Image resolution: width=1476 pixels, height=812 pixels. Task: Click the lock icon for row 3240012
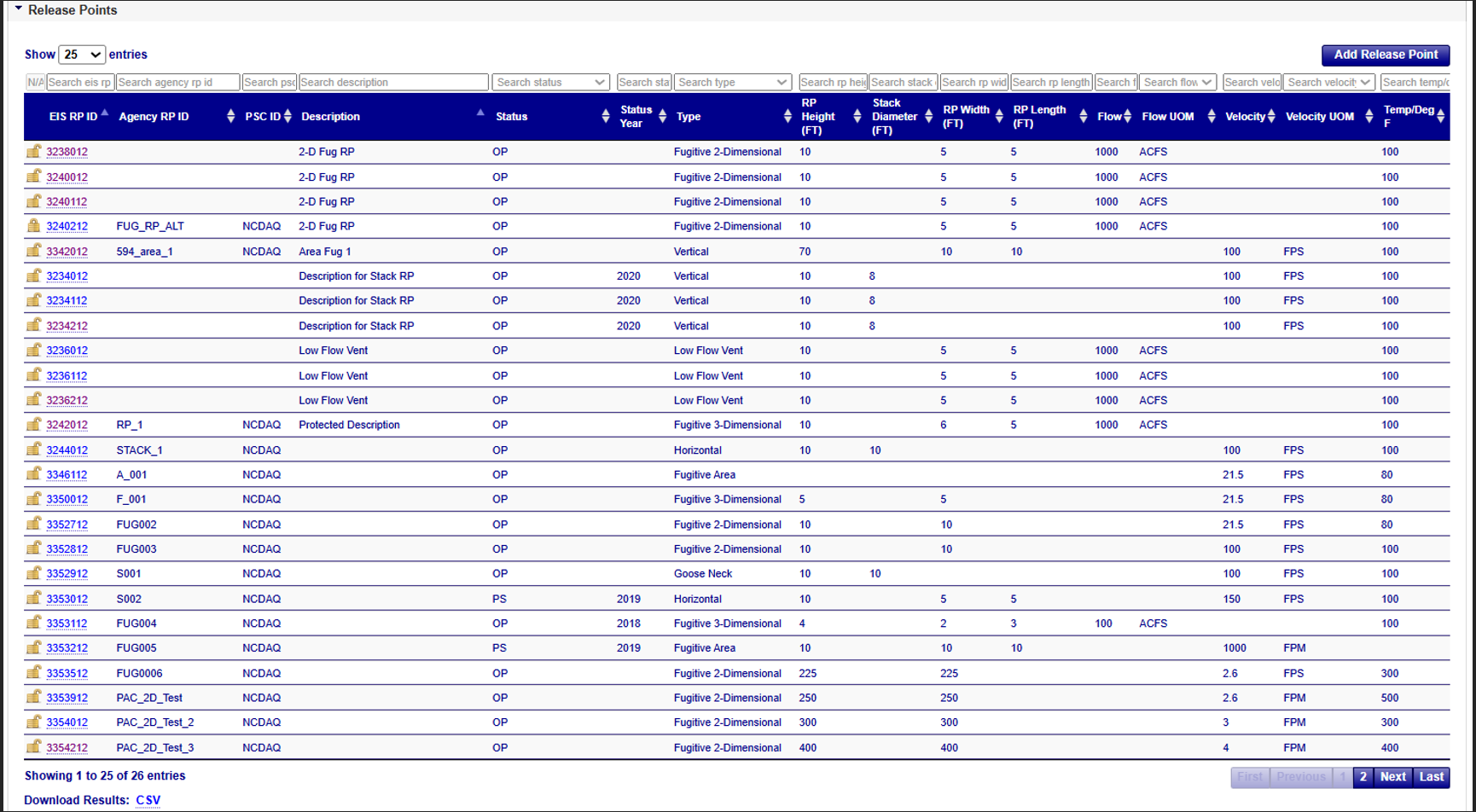click(x=33, y=176)
